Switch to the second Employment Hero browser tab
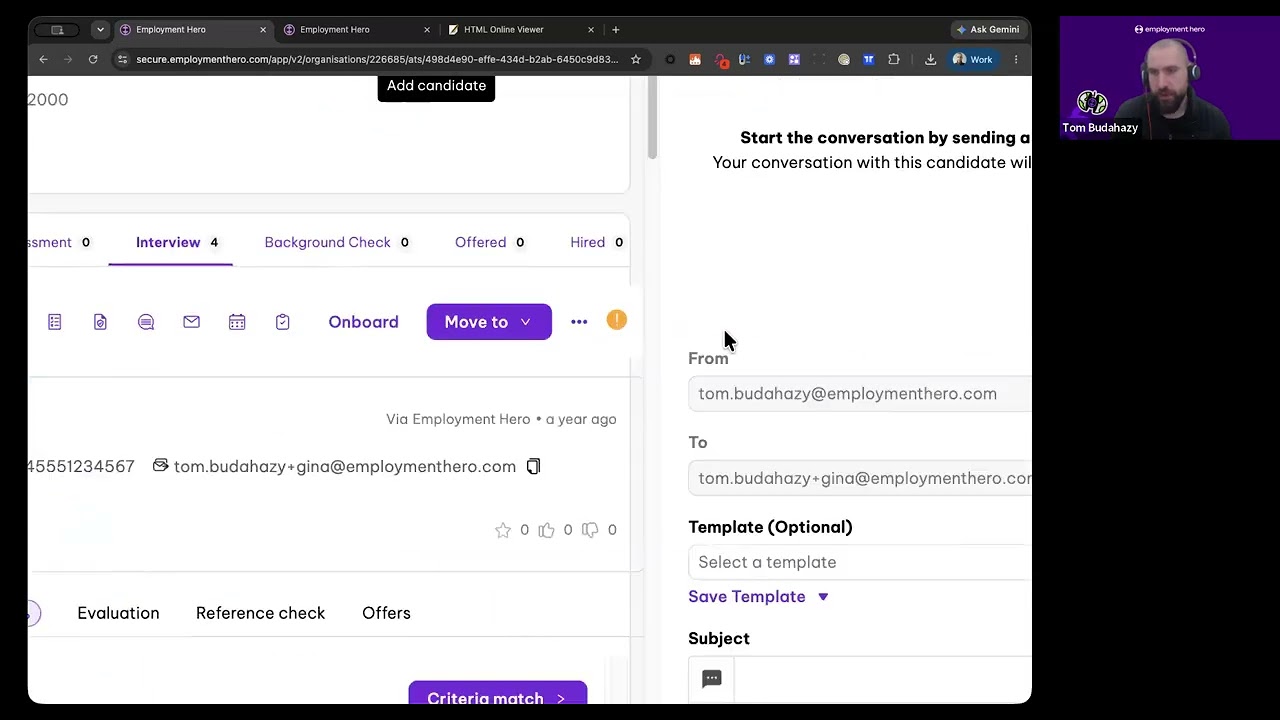This screenshot has width=1280, height=720. click(357, 30)
